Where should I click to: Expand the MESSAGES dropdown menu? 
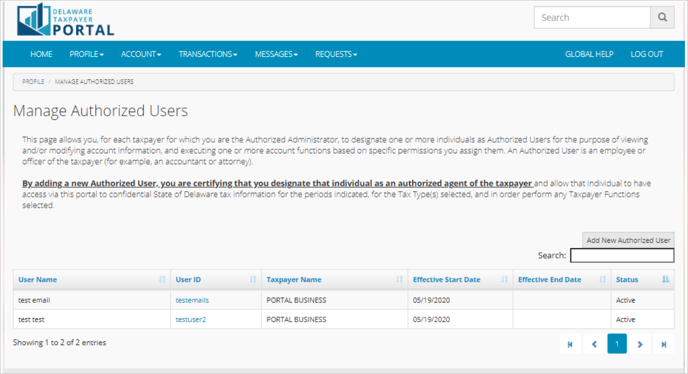point(276,54)
